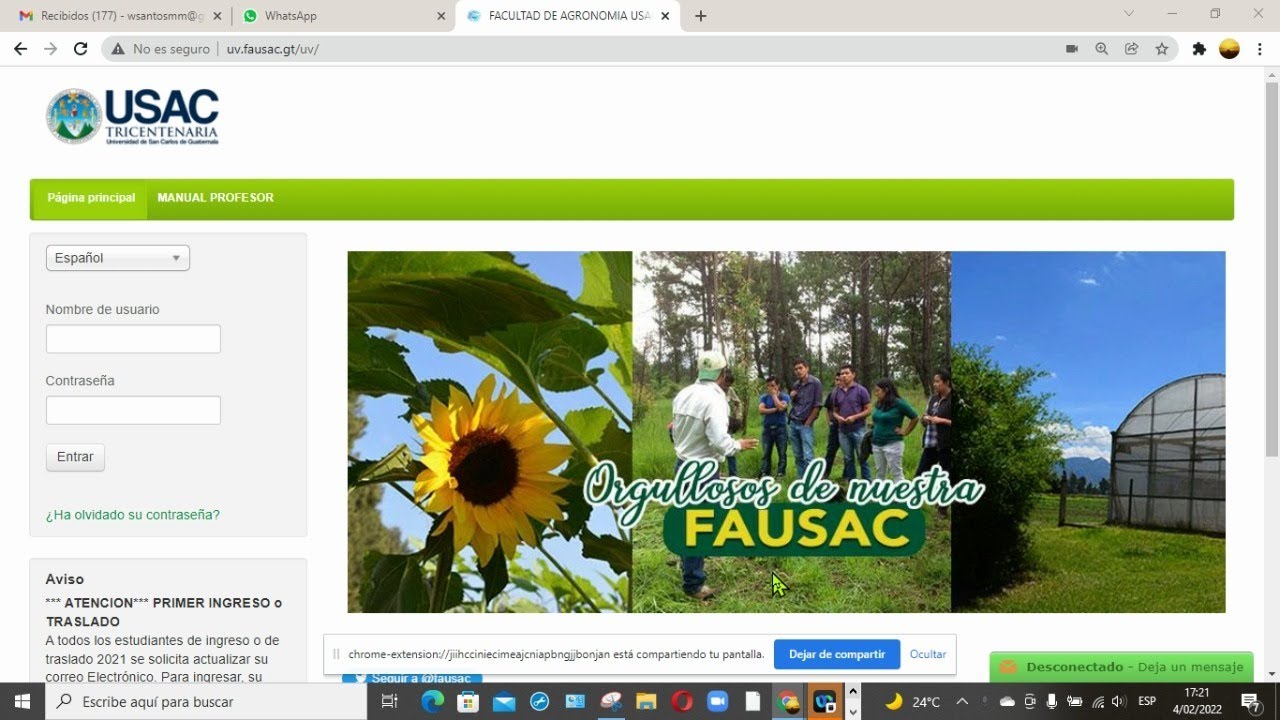This screenshot has height=720, width=1280.
Task: Reload the FAUSAC page
Action: coord(81,49)
